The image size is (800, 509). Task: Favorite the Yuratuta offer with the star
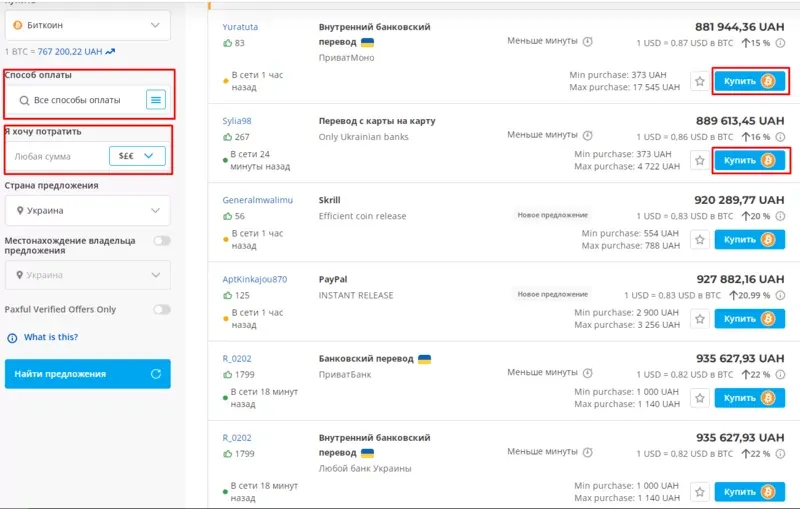pyautogui.click(x=700, y=81)
